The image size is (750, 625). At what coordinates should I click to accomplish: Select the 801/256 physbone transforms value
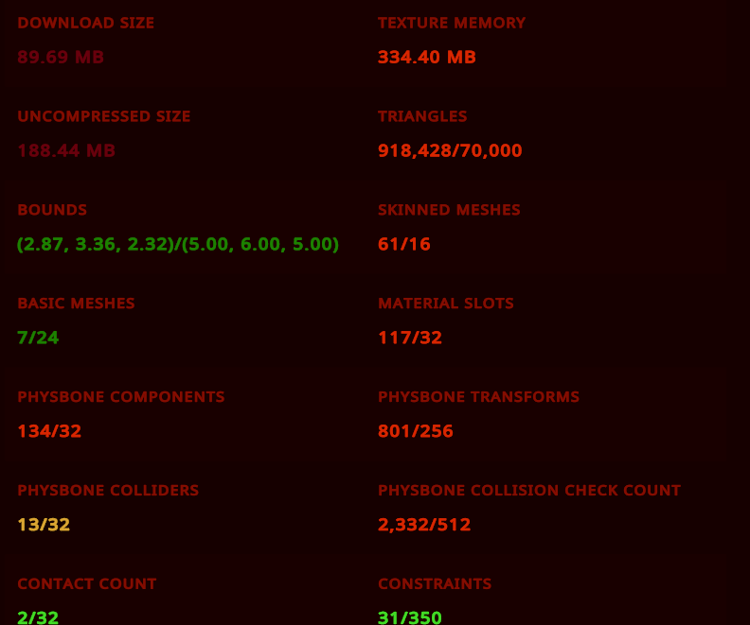(415, 431)
